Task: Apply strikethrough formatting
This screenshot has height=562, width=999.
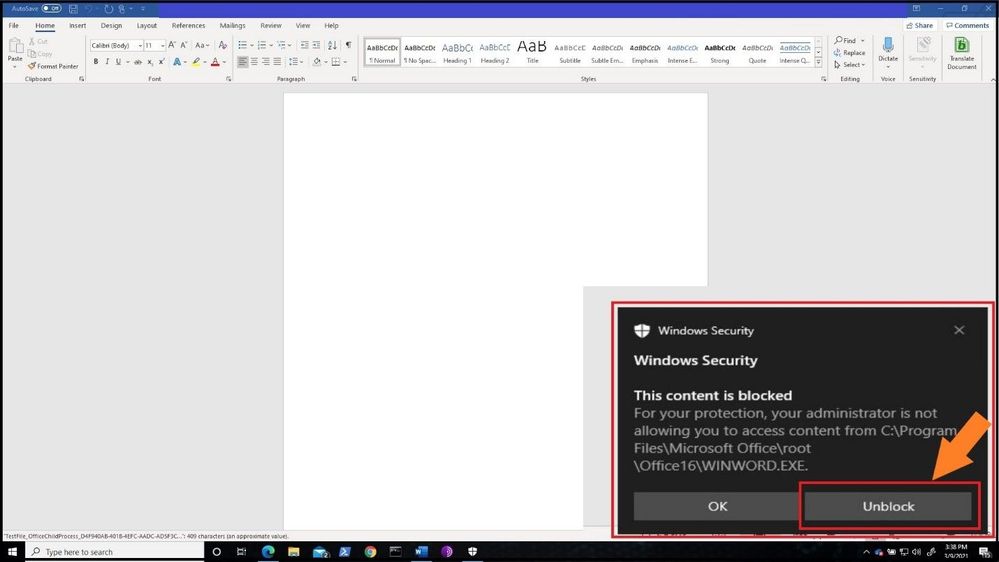Action: click(138, 62)
